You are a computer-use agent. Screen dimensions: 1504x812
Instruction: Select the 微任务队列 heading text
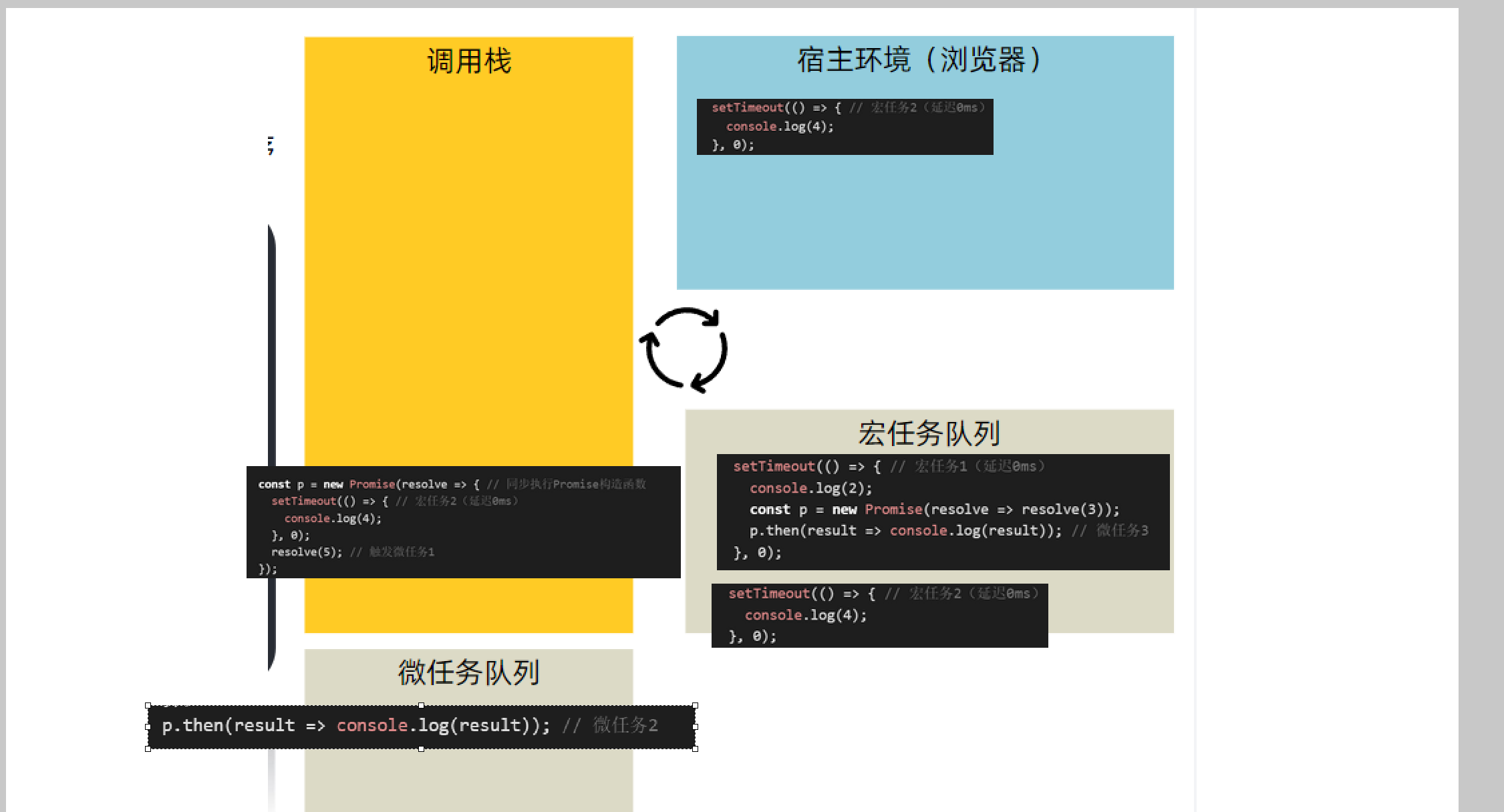click(x=468, y=672)
